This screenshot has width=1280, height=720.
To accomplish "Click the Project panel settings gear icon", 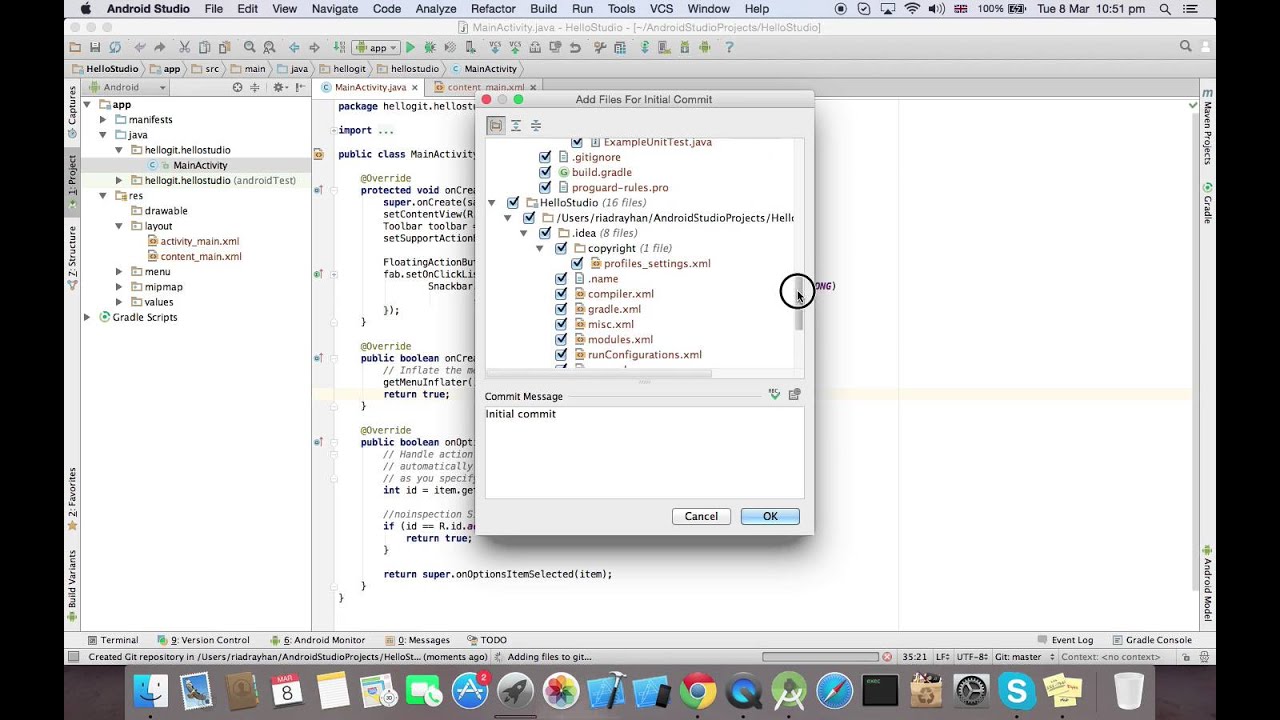I will tap(278, 87).
